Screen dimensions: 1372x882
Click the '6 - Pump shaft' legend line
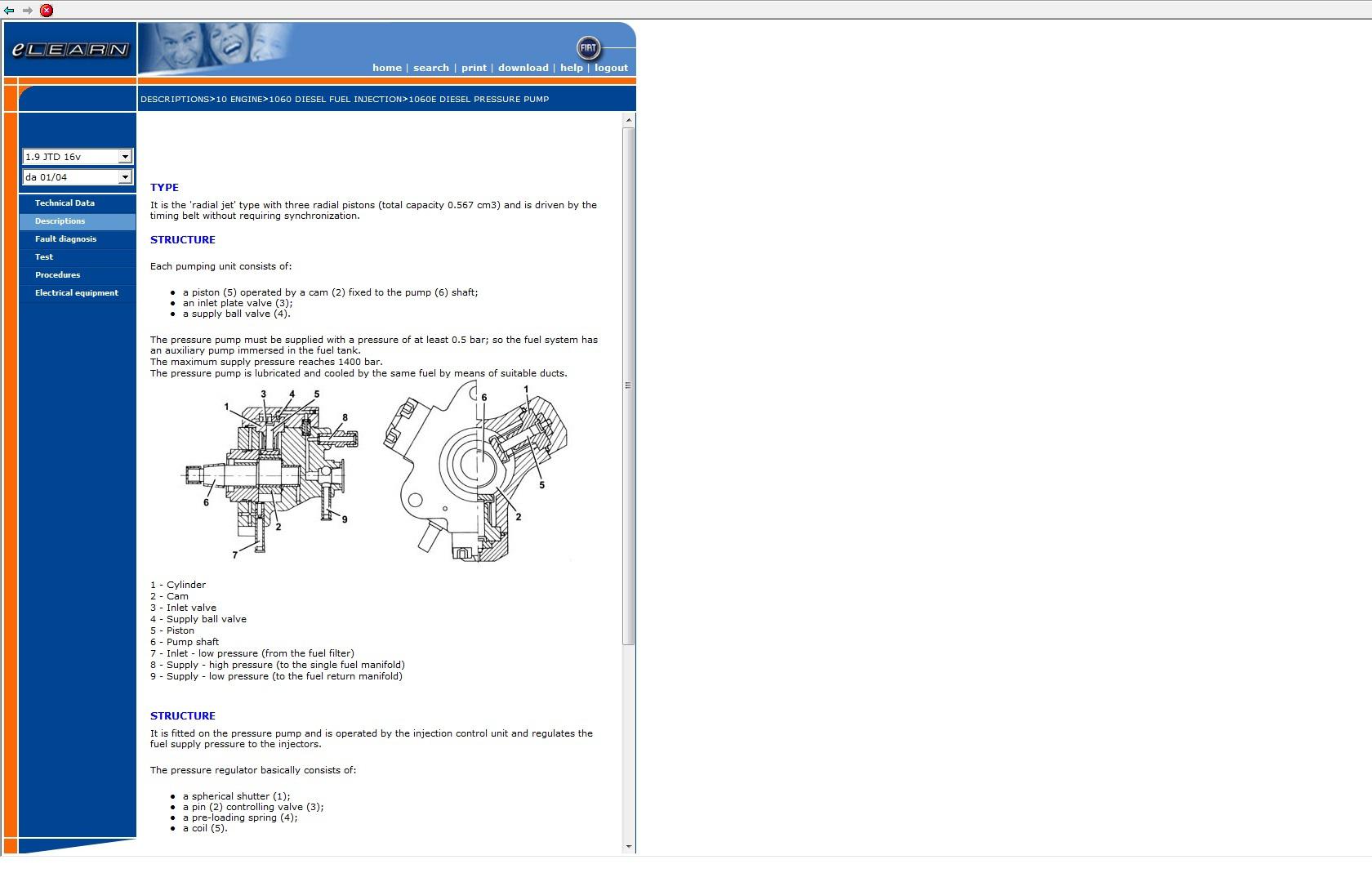click(185, 642)
